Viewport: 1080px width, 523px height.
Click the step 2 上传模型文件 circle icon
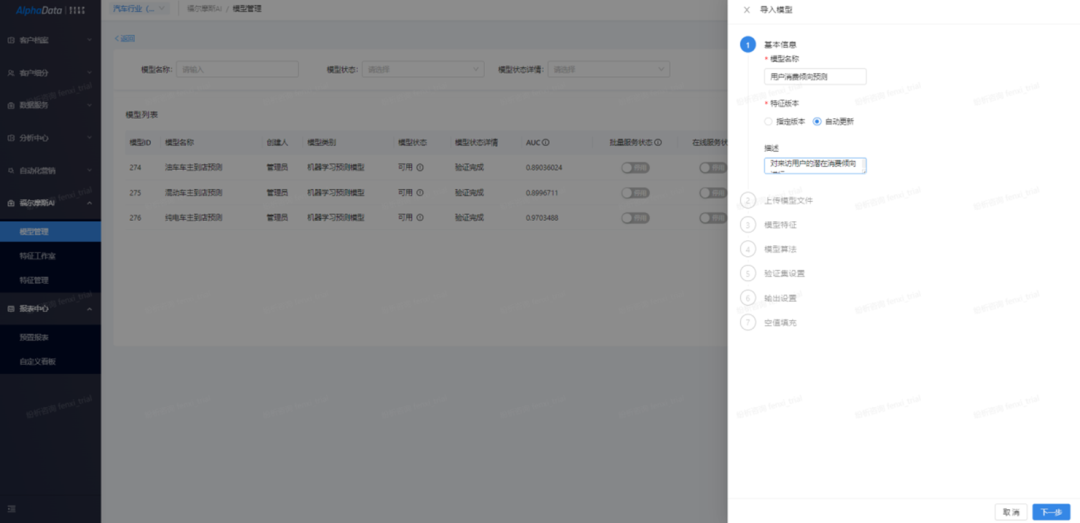tap(748, 200)
